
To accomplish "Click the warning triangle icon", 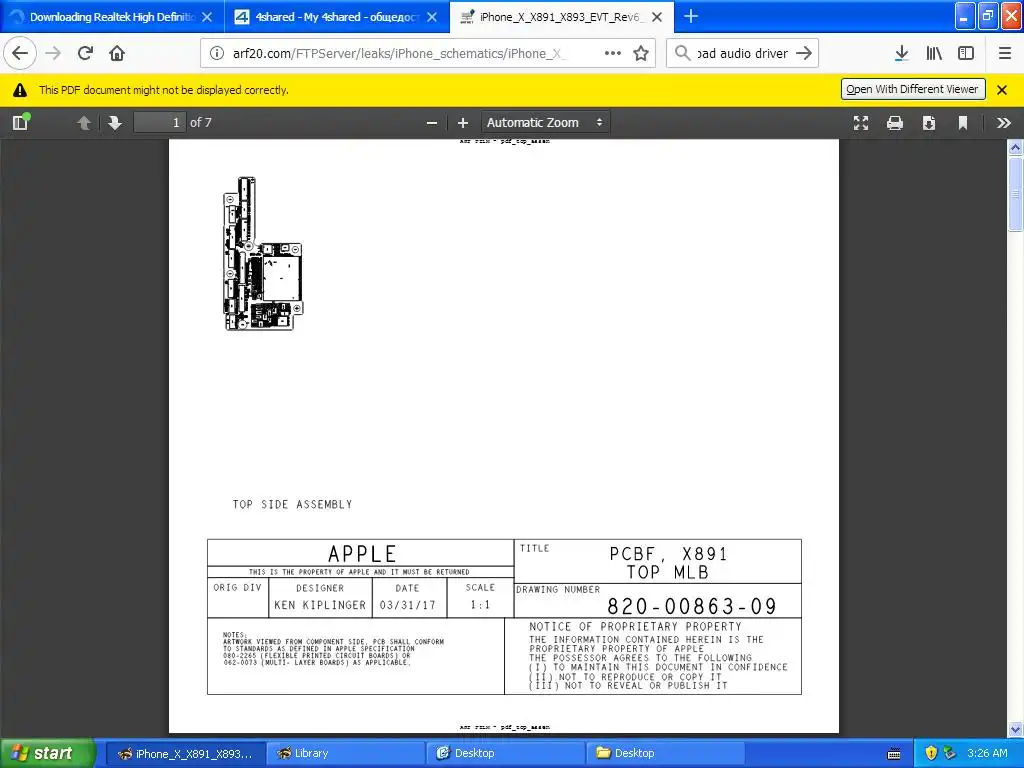I will (20, 90).
